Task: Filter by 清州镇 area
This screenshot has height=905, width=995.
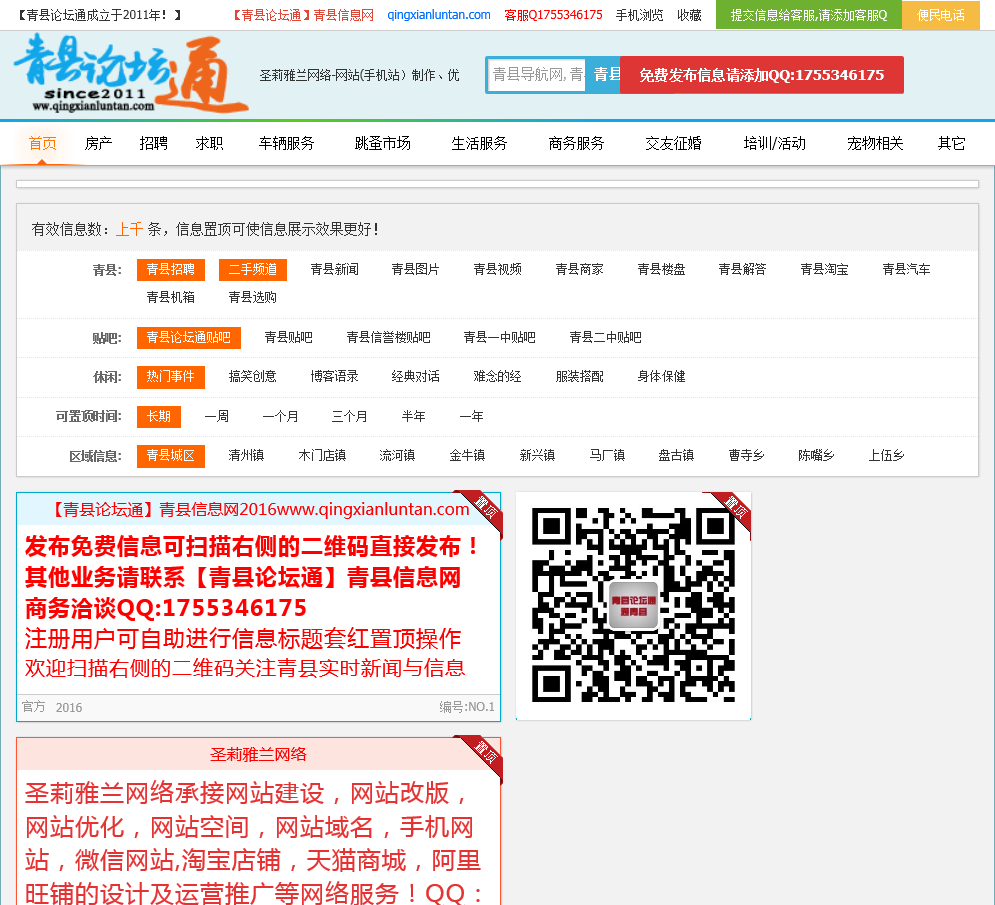Action: (x=246, y=456)
